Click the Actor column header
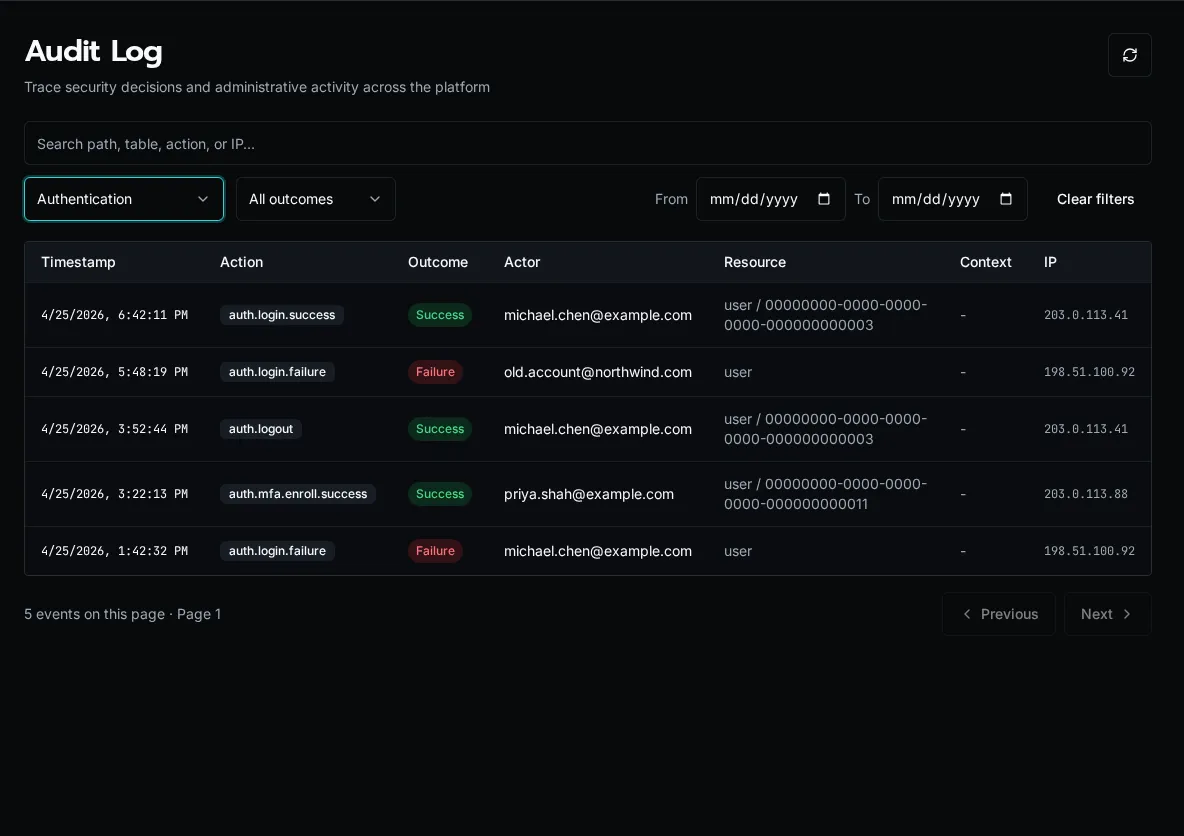The height and width of the screenshot is (836, 1184). tap(522, 262)
